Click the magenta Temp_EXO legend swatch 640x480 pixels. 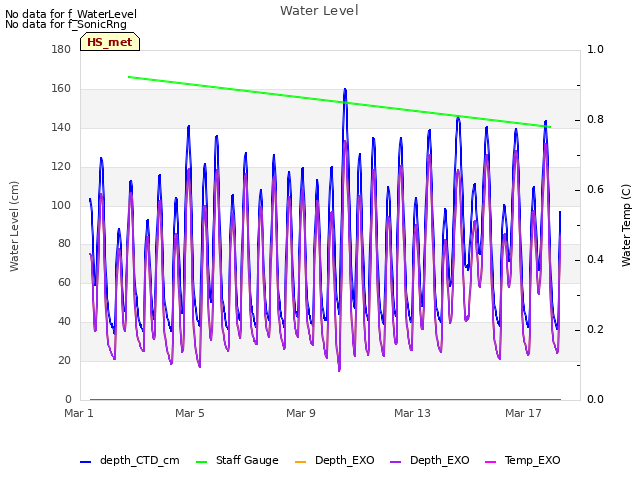pos(490,462)
